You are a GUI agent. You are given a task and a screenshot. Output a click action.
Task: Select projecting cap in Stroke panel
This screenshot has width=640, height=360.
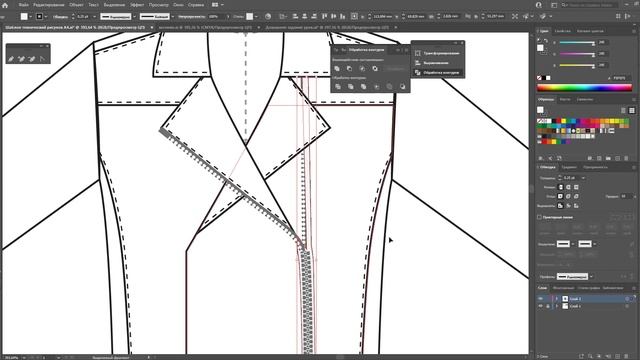576,187
